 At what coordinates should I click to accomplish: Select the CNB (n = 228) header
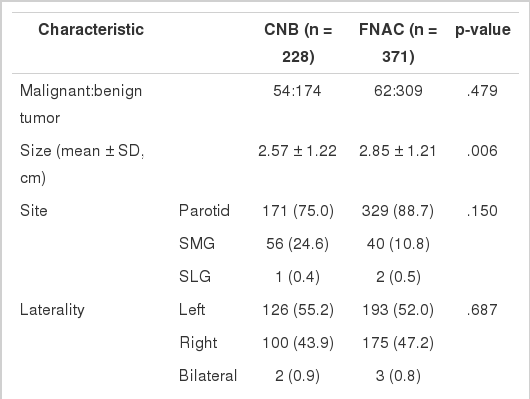[298, 43]
